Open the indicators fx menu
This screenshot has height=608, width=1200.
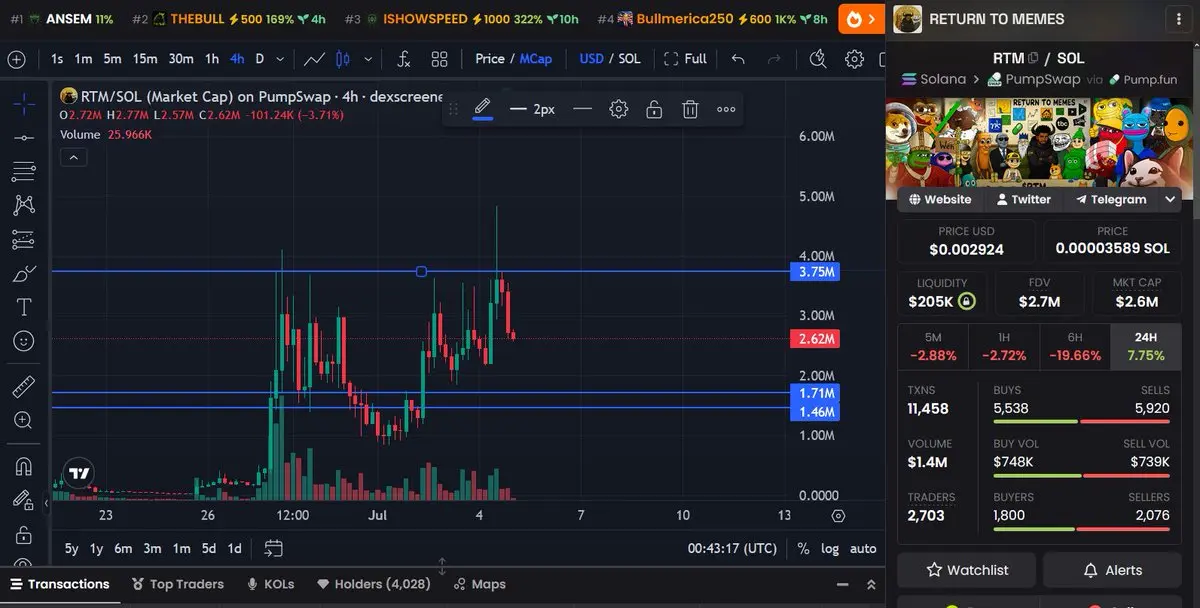tap(403, 59)
